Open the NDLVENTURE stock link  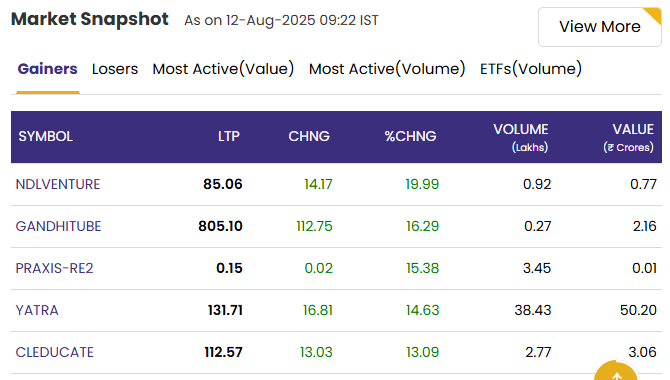click(x=58, y=184)
